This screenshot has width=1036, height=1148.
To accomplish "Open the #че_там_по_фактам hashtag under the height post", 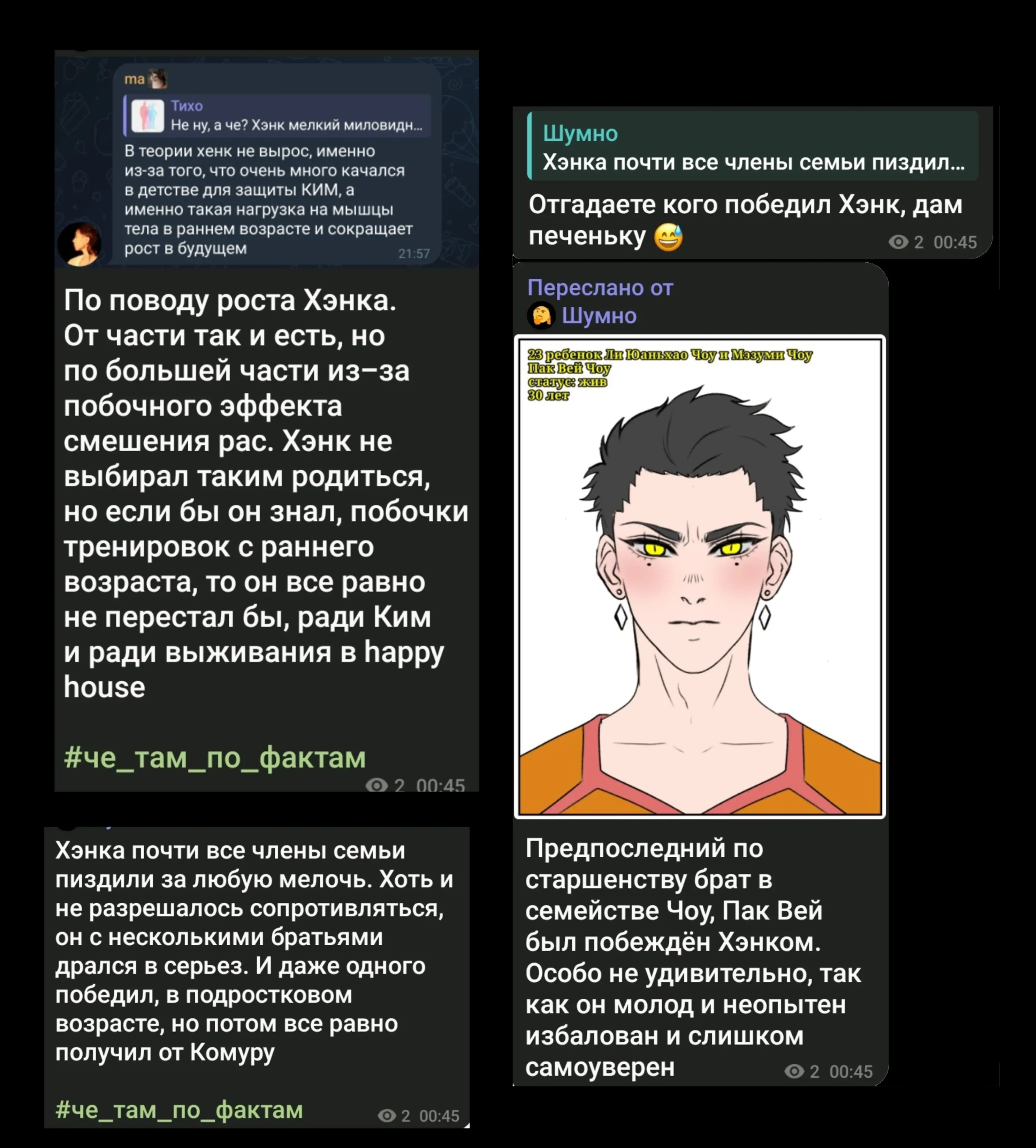I will click(x=215, y=758).
